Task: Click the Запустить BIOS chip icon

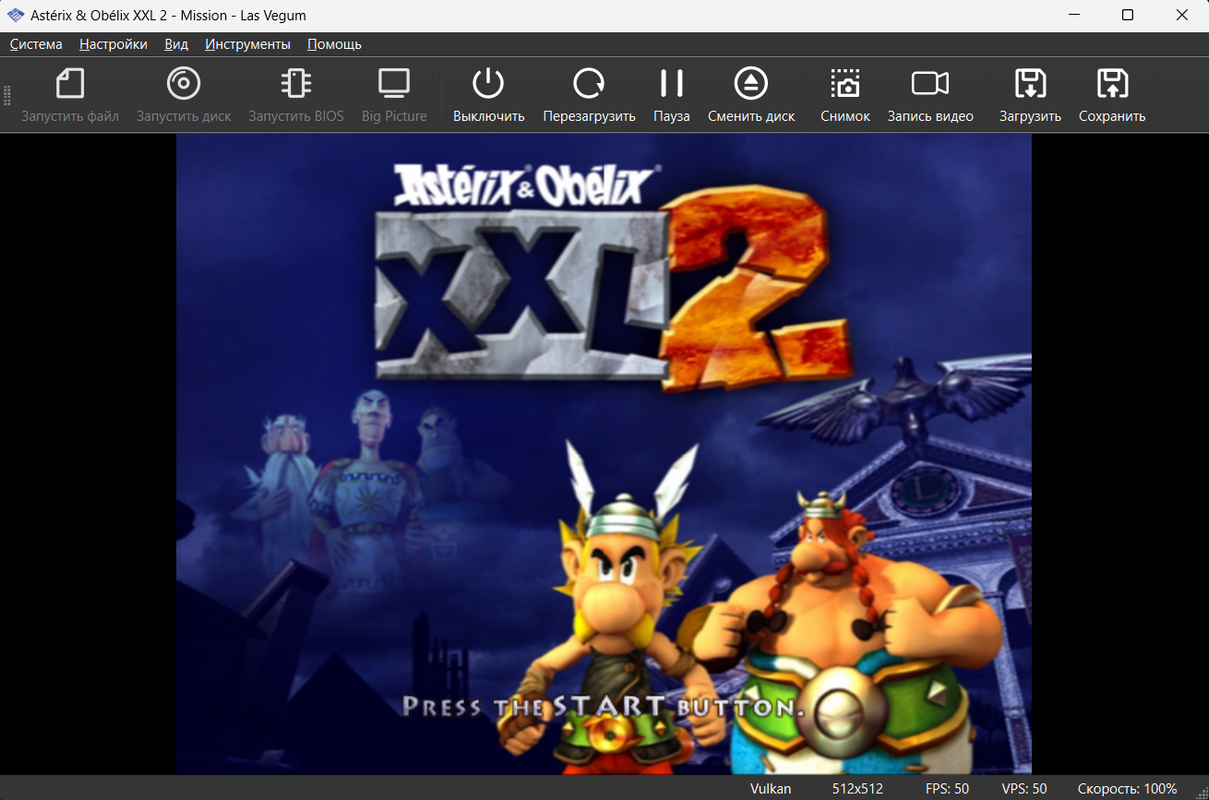Action: (x=296, y=84)
